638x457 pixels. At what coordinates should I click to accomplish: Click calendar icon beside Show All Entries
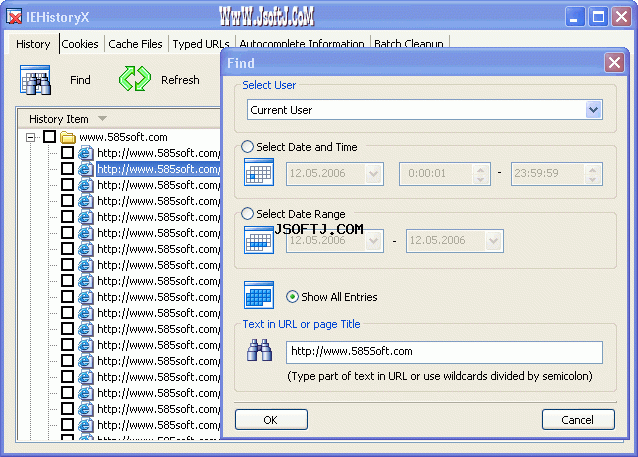[x=259, y=295]
